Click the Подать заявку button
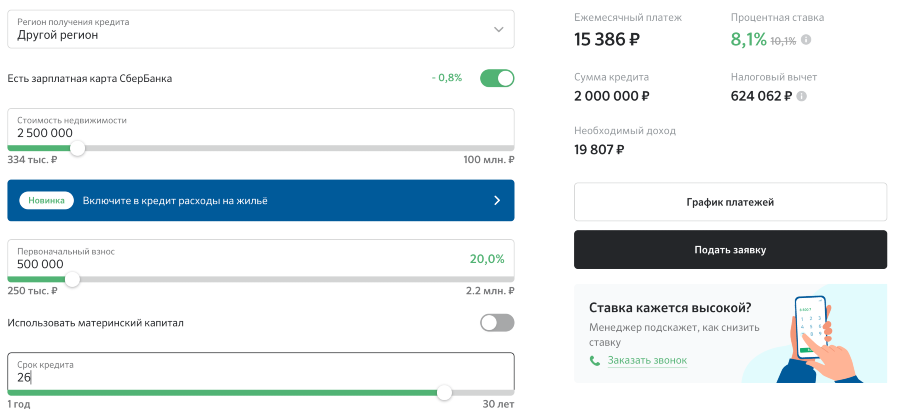The width and height of the screenshot is (900, 418). click(x=730, y=250)
